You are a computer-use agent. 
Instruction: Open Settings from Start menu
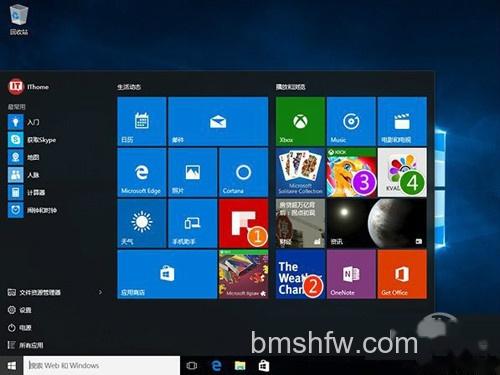[19, 310]
